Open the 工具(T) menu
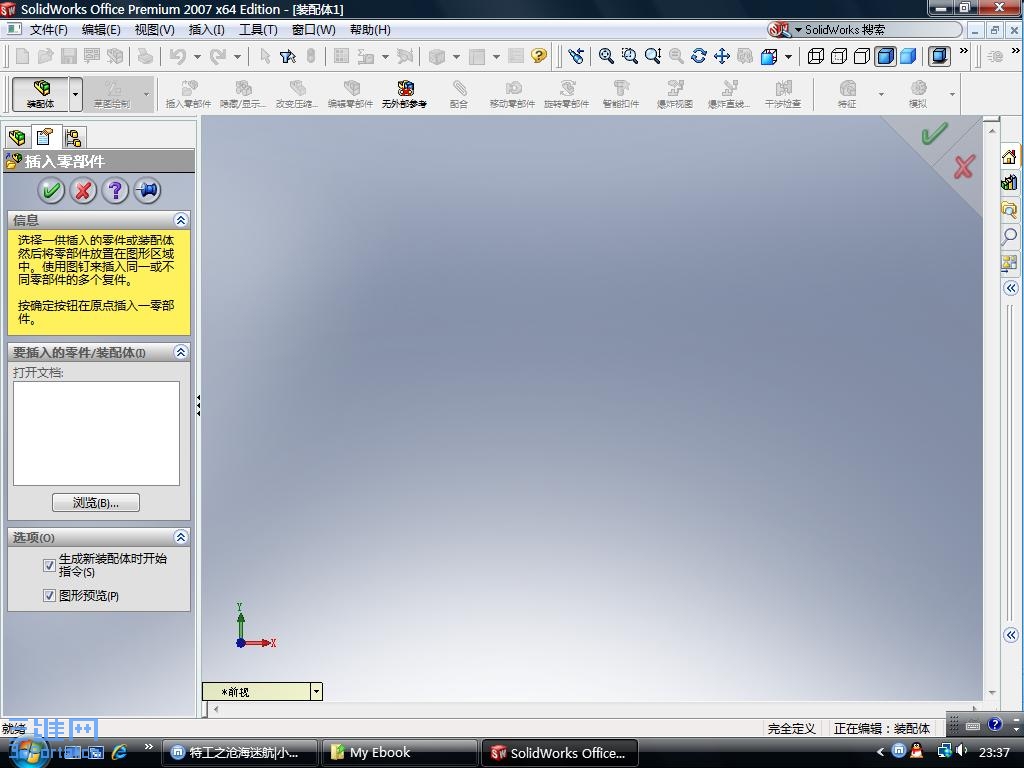This screenshot has width=1024, height=768. [x=258, y=30]
